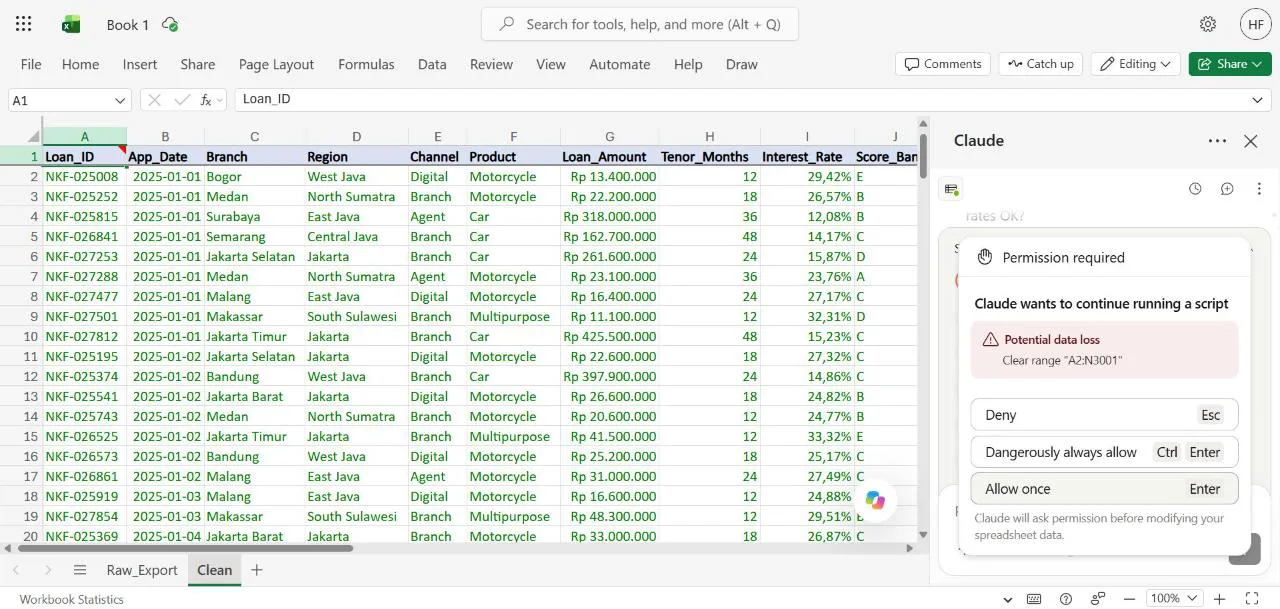Open the vertical kebab menu in Claude toolbar

(x=1259, y=189)
